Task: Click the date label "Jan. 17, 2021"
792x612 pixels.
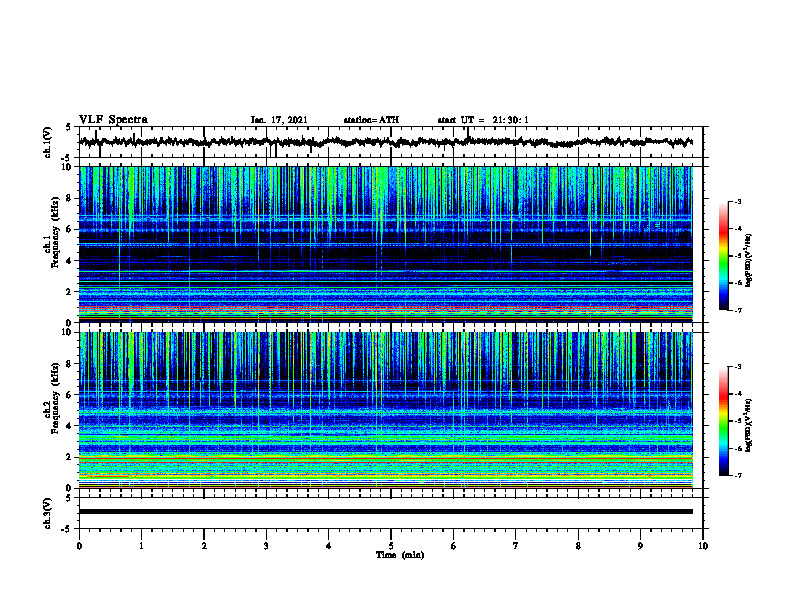Action: 279,120
